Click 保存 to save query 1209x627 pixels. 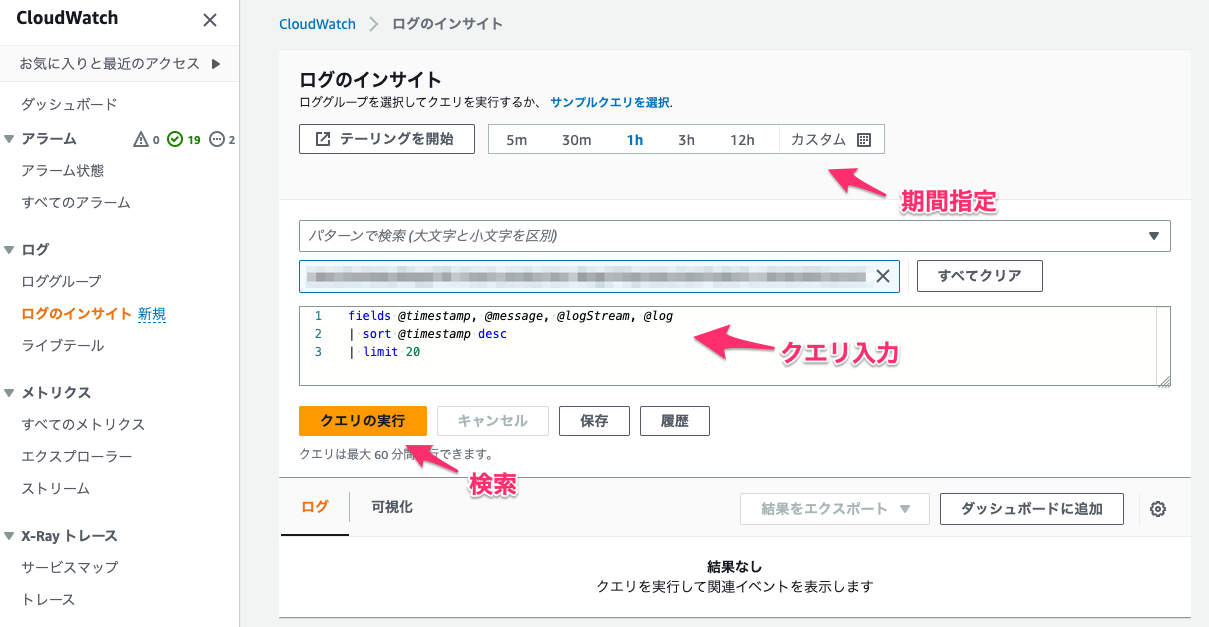(594, 421)
